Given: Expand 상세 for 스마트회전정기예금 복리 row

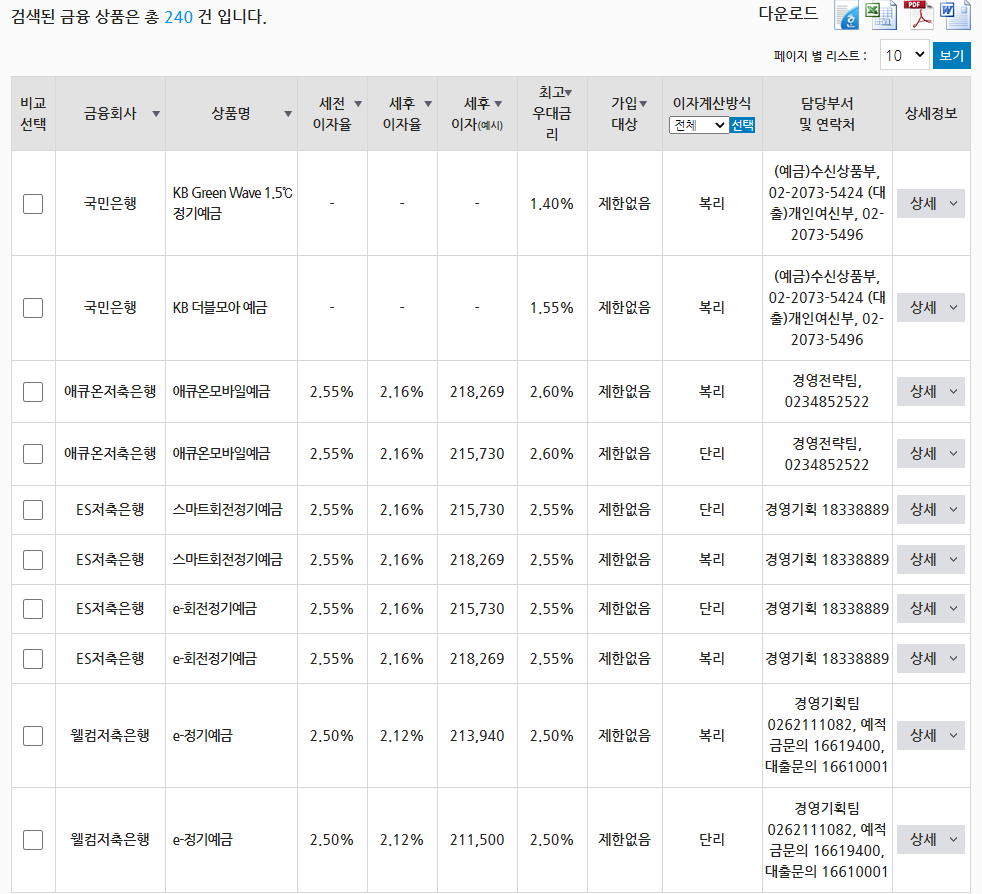Looking at the screenshot, I should (931, 559).
